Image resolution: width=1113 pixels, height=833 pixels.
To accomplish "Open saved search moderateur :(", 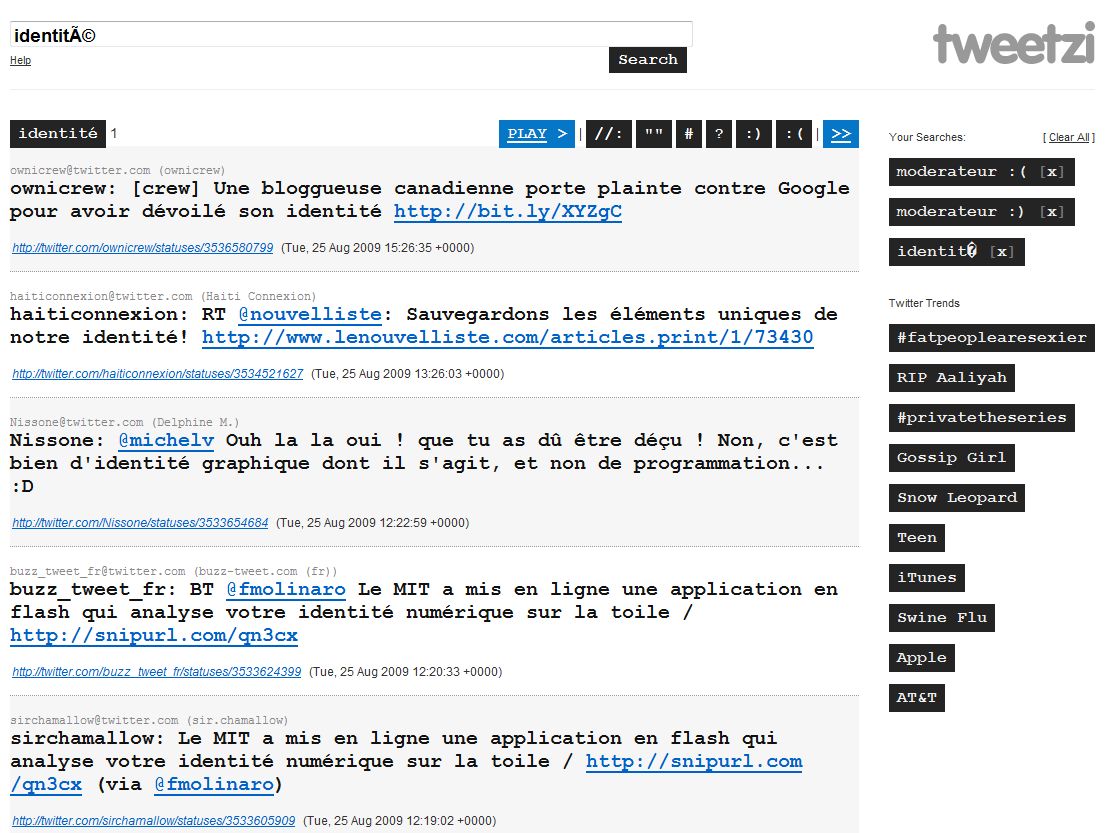I will pyautogui.click(x=961, y=172).
